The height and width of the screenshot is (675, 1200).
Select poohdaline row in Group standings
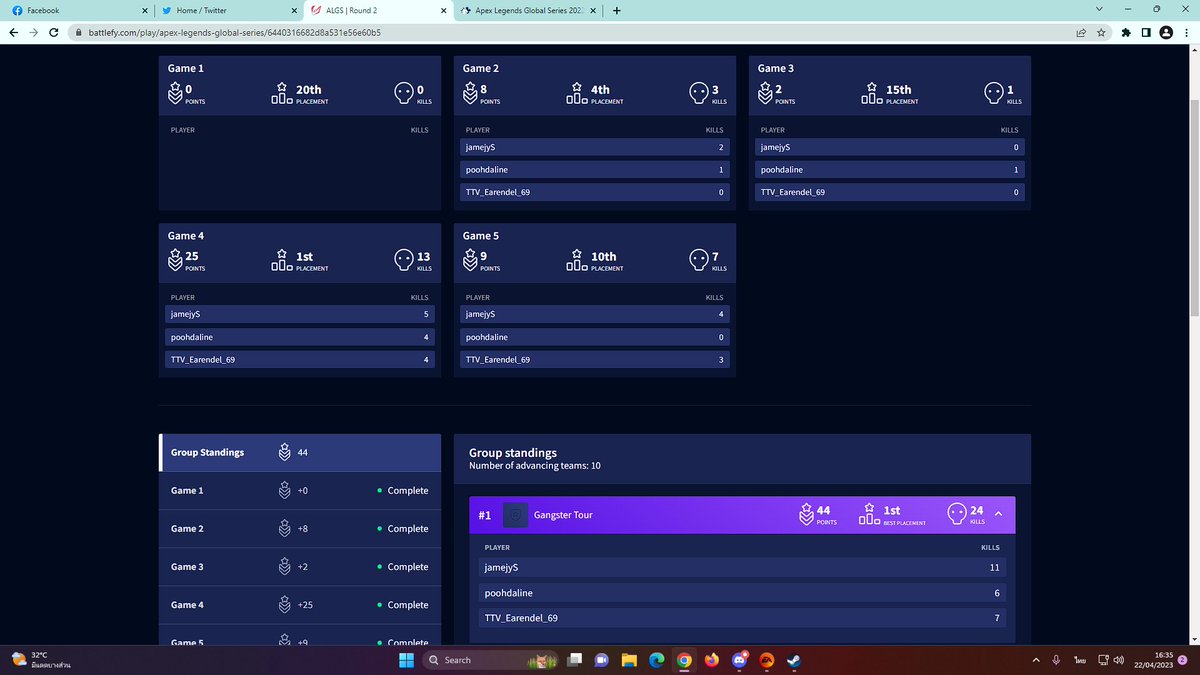742,593
